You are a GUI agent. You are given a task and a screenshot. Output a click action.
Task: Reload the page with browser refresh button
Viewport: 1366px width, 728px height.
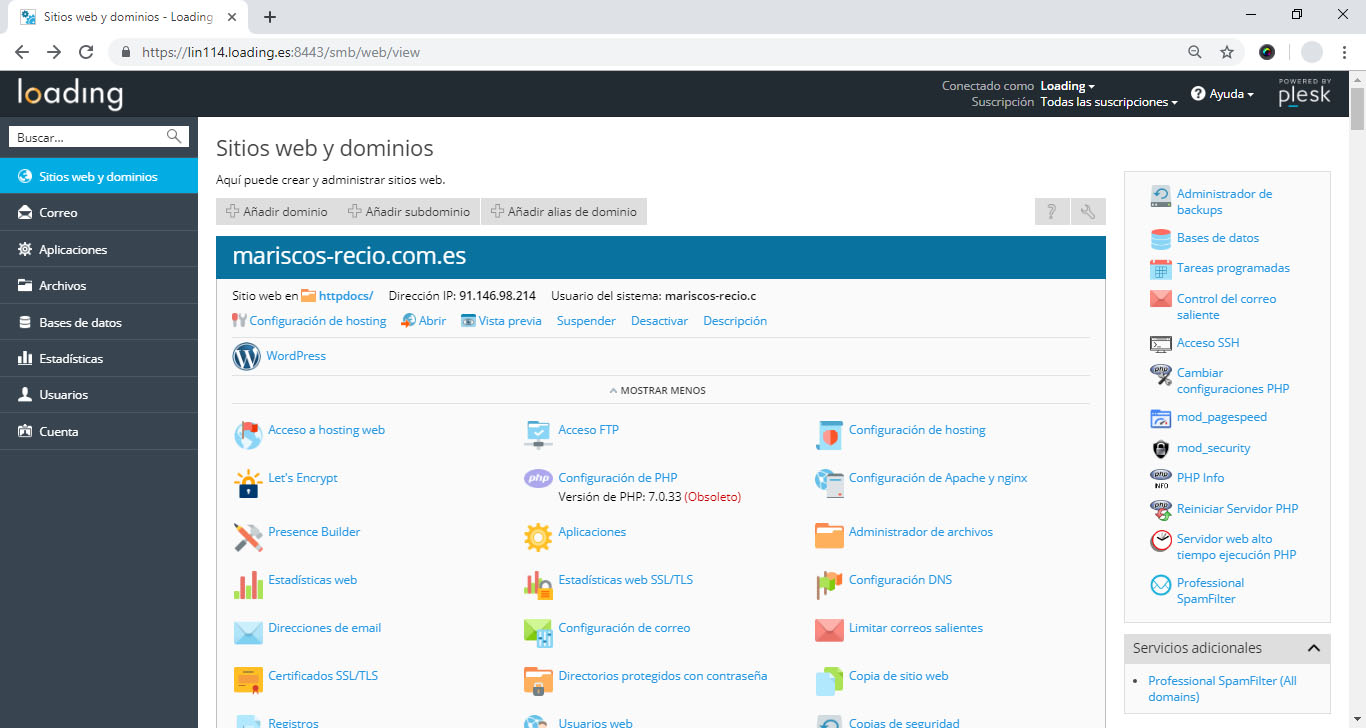click(x=86, y=52)
